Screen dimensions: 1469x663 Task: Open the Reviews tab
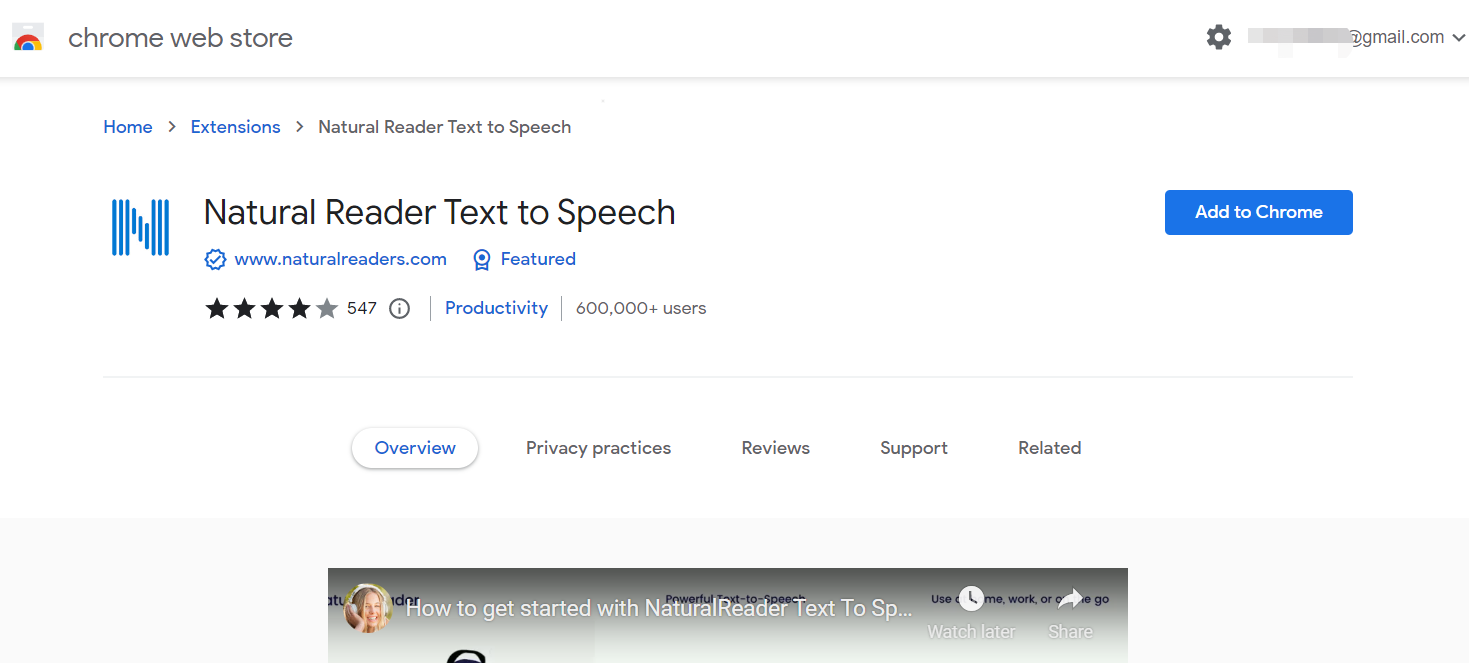776,448
